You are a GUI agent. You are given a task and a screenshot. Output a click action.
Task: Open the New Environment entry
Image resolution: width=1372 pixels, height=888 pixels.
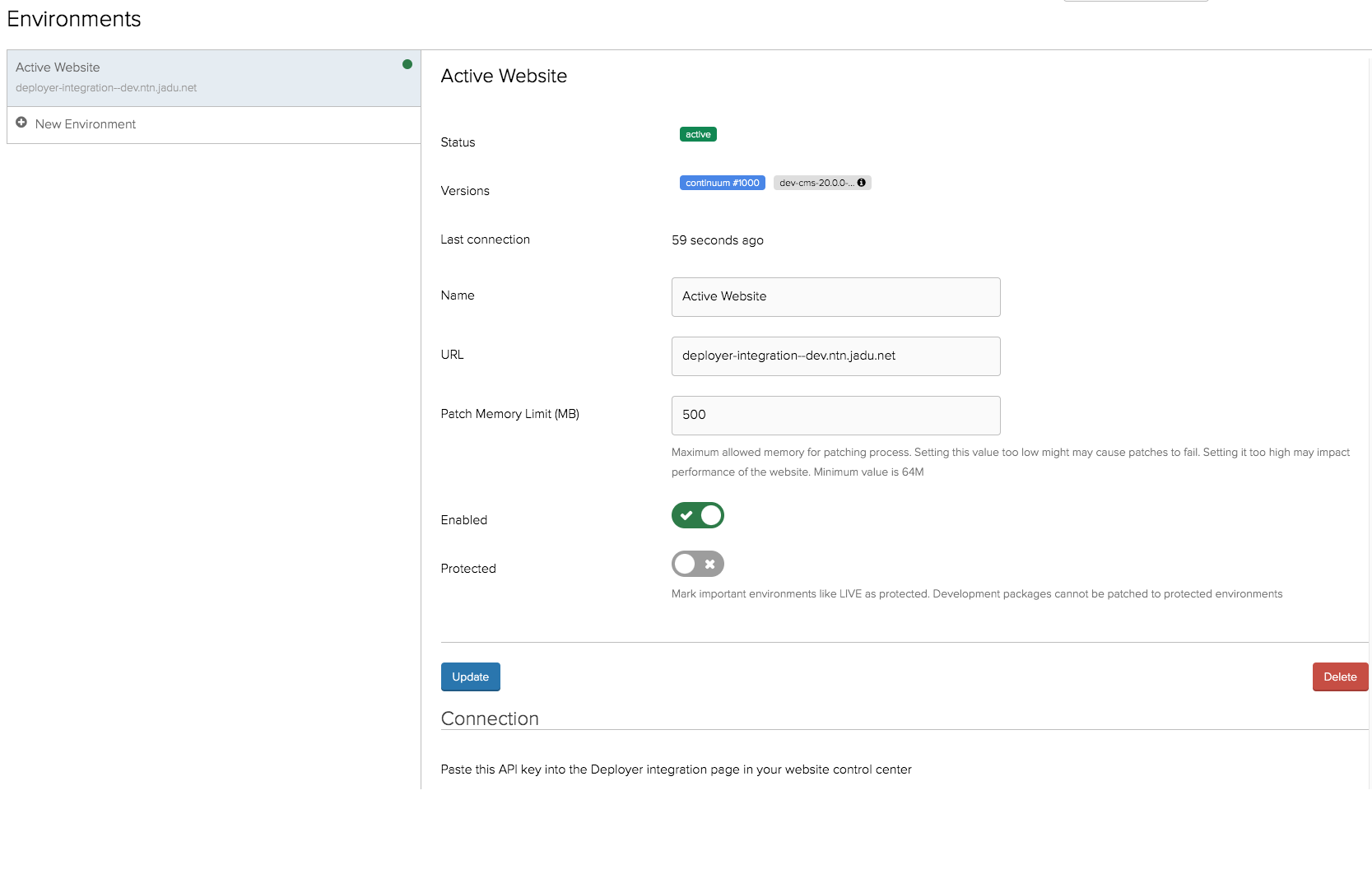[214, 124]
